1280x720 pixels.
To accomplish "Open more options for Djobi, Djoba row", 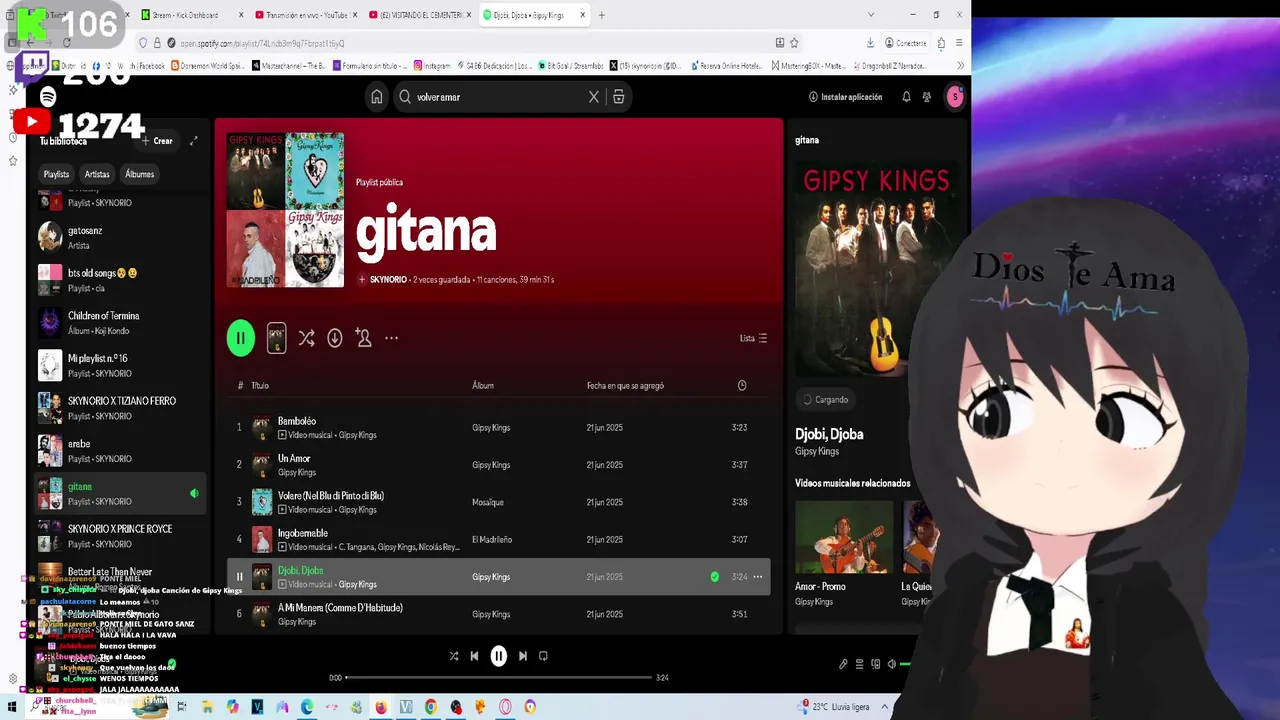I will tap(757, 577).
